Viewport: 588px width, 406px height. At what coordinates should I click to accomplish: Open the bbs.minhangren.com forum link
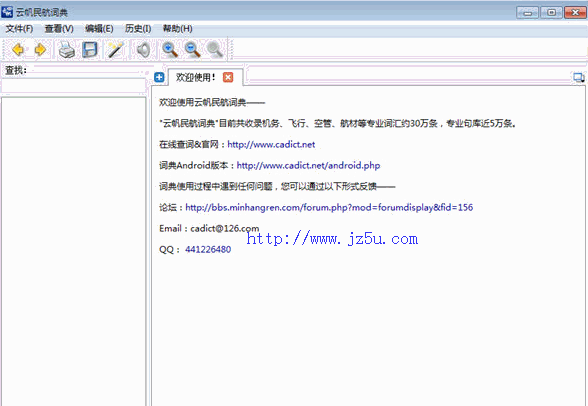pyautogui.click(x=329, y=207)
